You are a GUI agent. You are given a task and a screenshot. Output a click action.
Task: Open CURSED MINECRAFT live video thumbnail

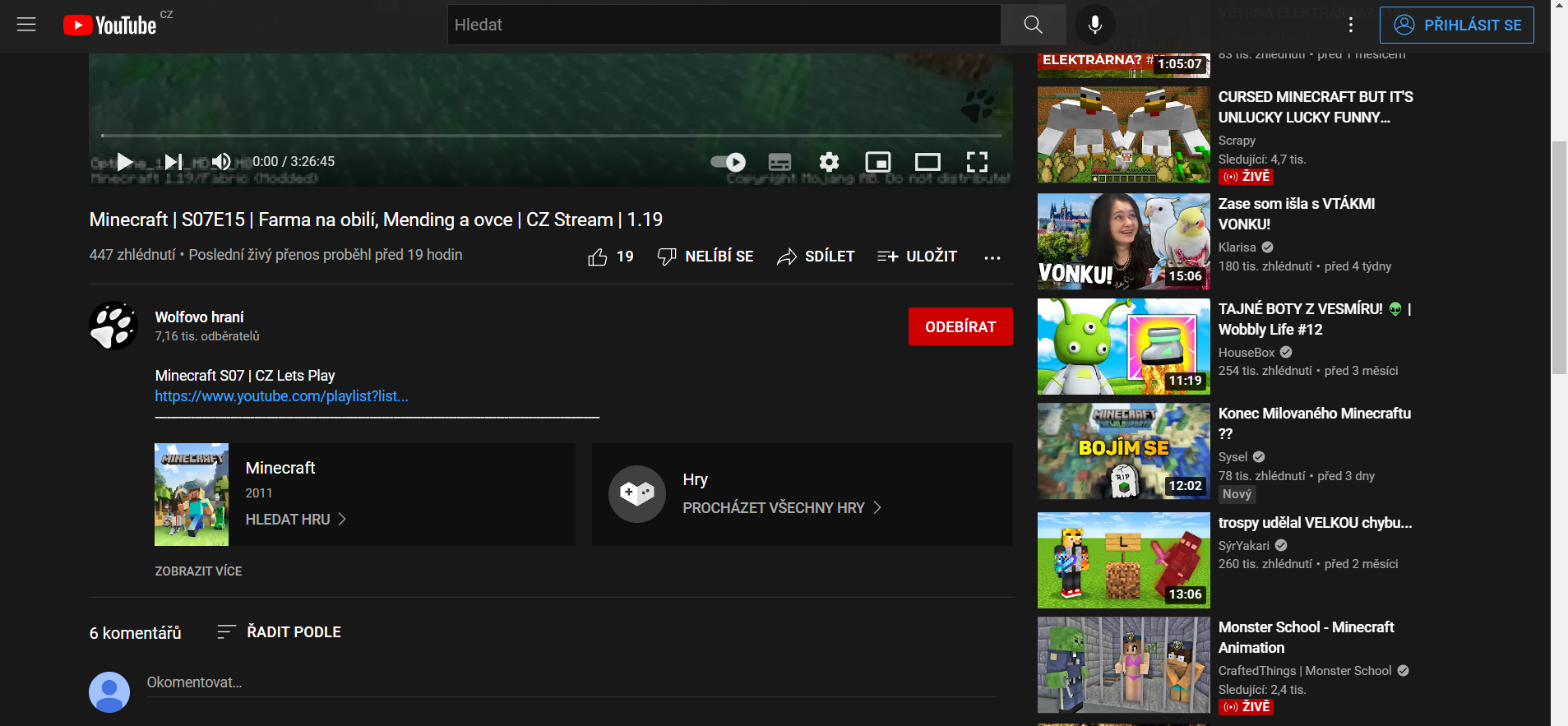1124,135
